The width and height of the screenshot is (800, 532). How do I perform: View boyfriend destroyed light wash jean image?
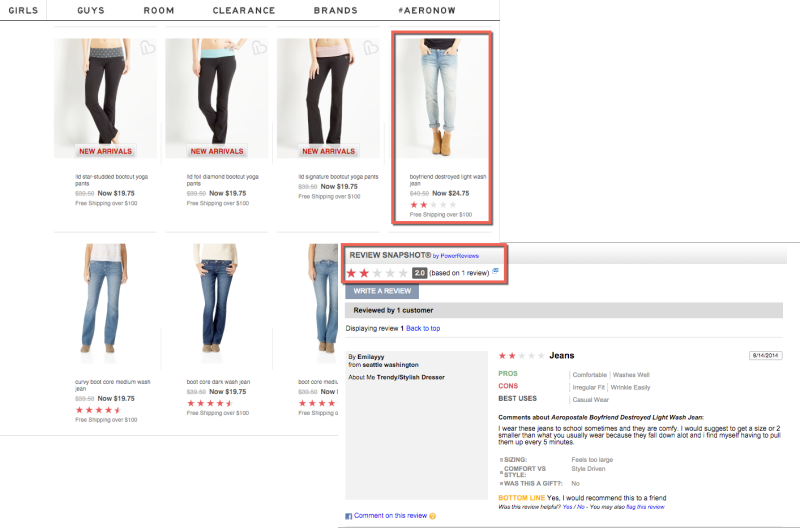click(441, 98)
